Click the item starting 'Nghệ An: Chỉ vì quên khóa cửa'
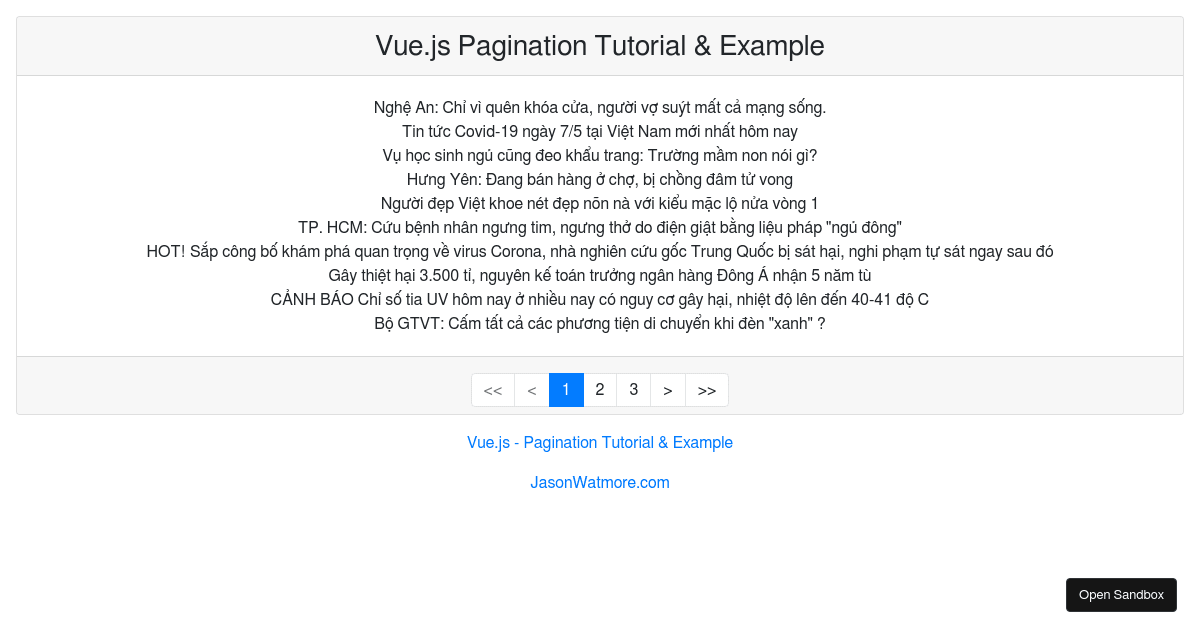The height and width of the screenshot is (630, 1200). [x=600, y=107]
